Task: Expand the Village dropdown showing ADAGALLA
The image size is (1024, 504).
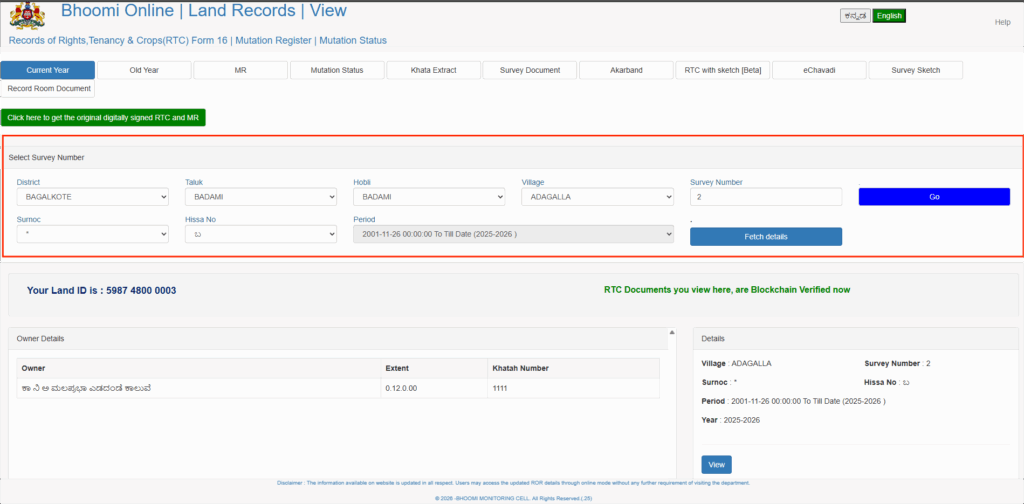Action: [598, 197]
